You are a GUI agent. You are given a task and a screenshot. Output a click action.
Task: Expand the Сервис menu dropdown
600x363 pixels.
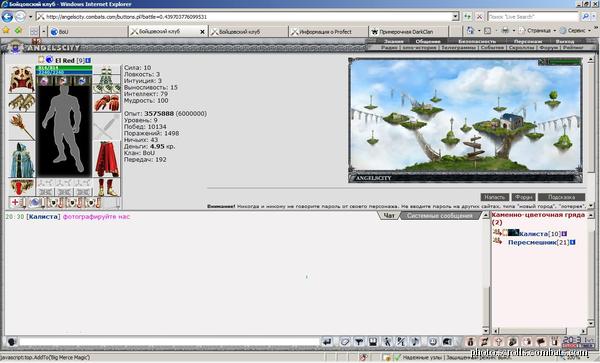(x=589, y=31)
